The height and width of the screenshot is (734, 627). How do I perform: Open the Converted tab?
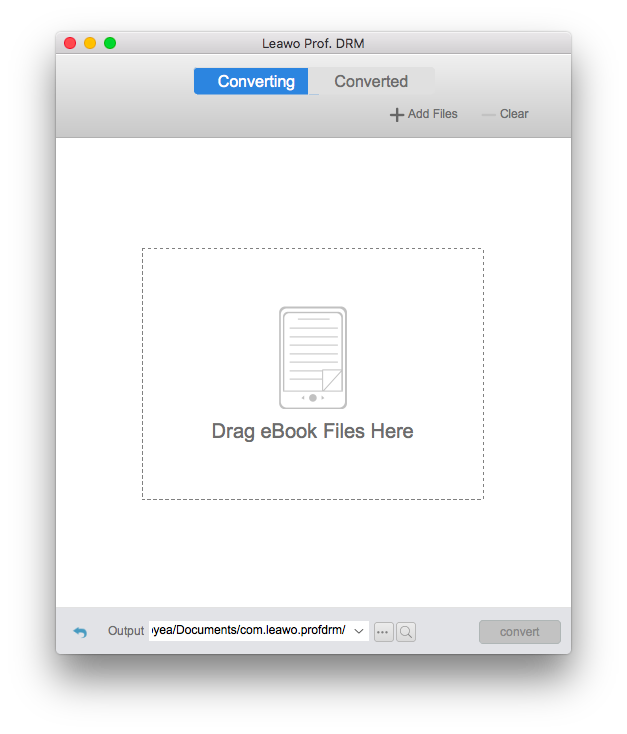click(371, 82)
